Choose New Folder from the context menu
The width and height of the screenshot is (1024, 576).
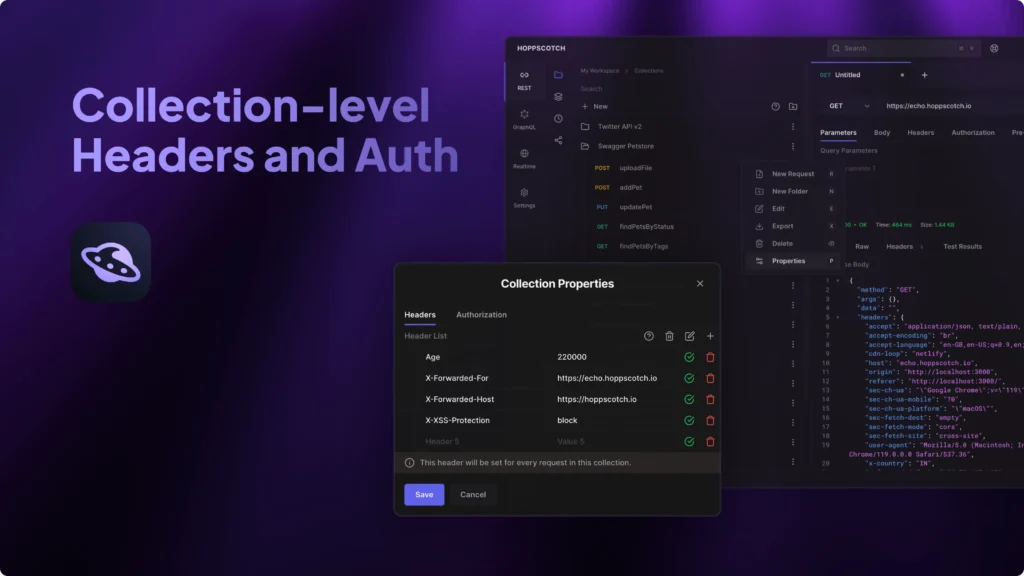[795, 191]
